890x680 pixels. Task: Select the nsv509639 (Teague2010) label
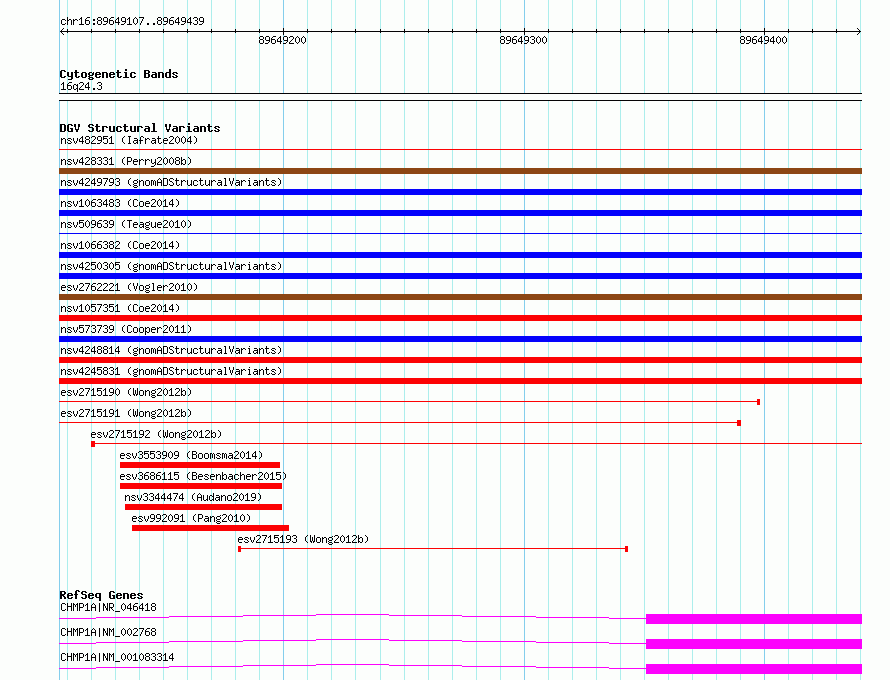[126, 224]
